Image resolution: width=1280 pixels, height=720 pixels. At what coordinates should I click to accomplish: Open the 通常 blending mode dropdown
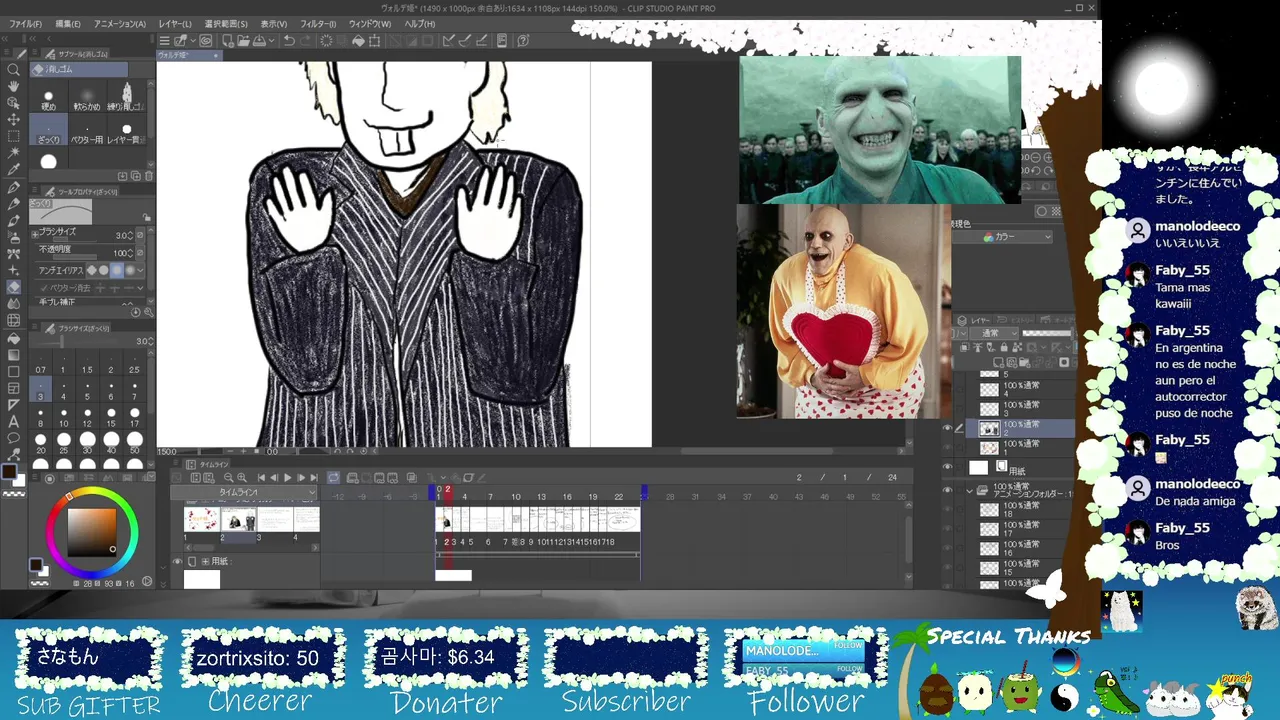(x=995, y=333)
